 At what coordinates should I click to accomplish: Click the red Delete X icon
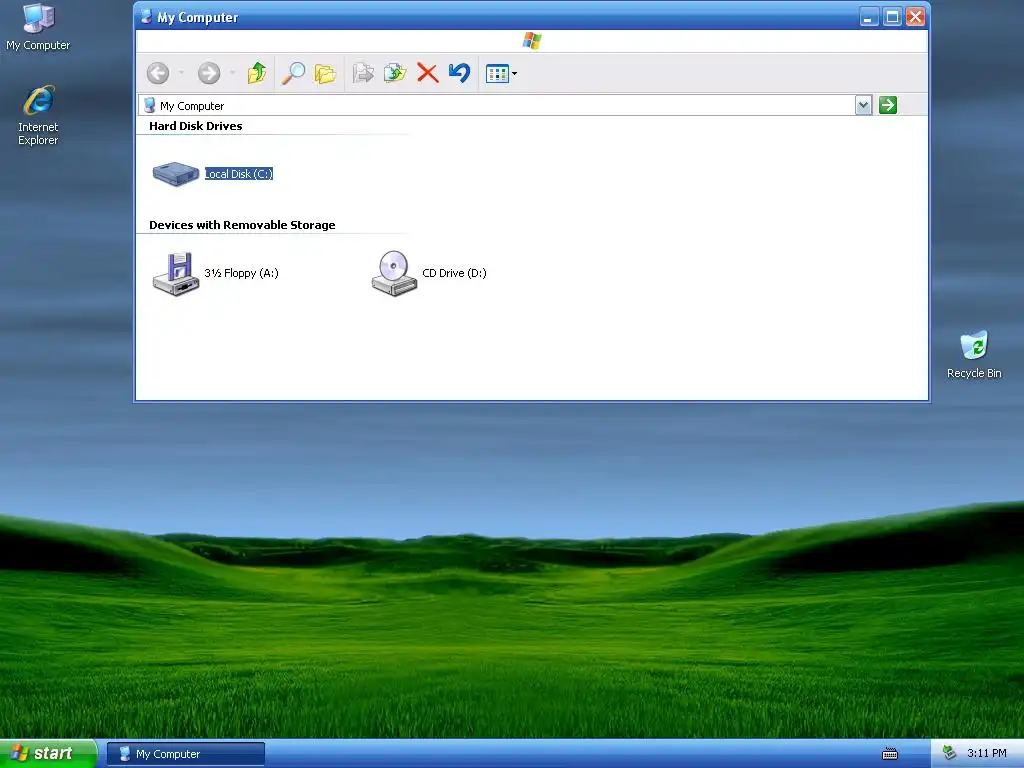coord(428,73)
